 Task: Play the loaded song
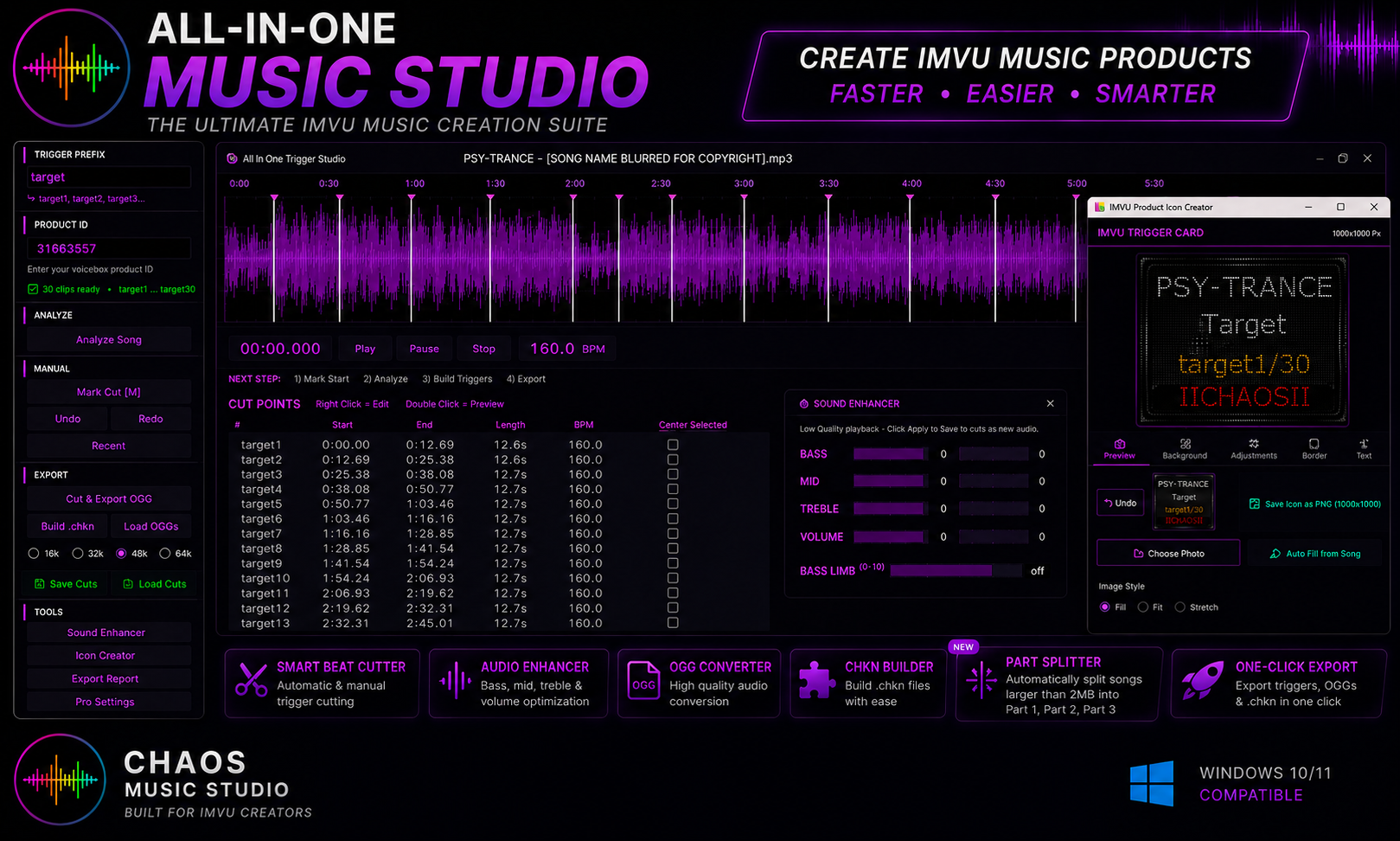[x=365, y=349]
